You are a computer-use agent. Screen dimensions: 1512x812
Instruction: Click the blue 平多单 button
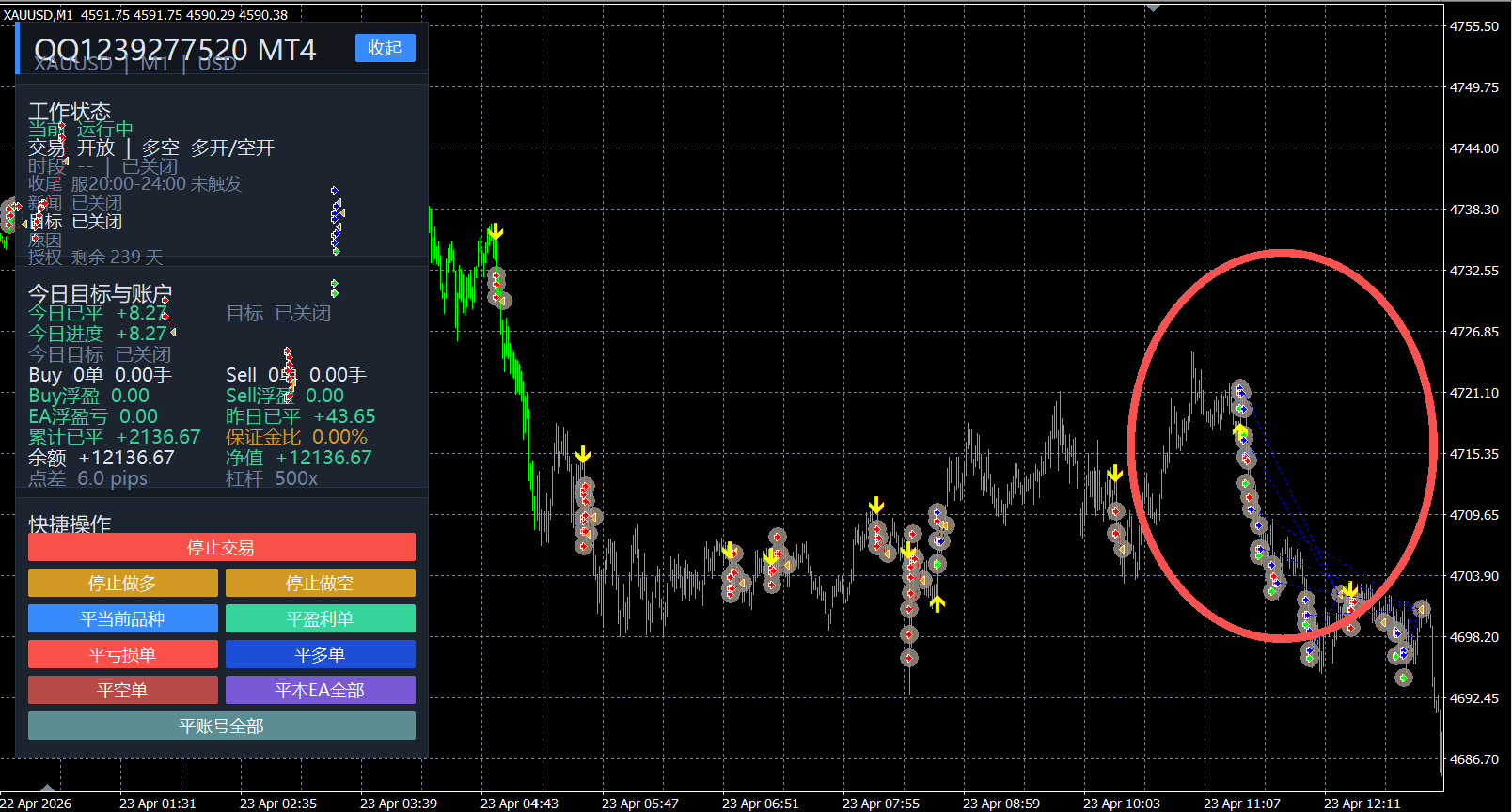pyautogui.click(x=320, y=655)
